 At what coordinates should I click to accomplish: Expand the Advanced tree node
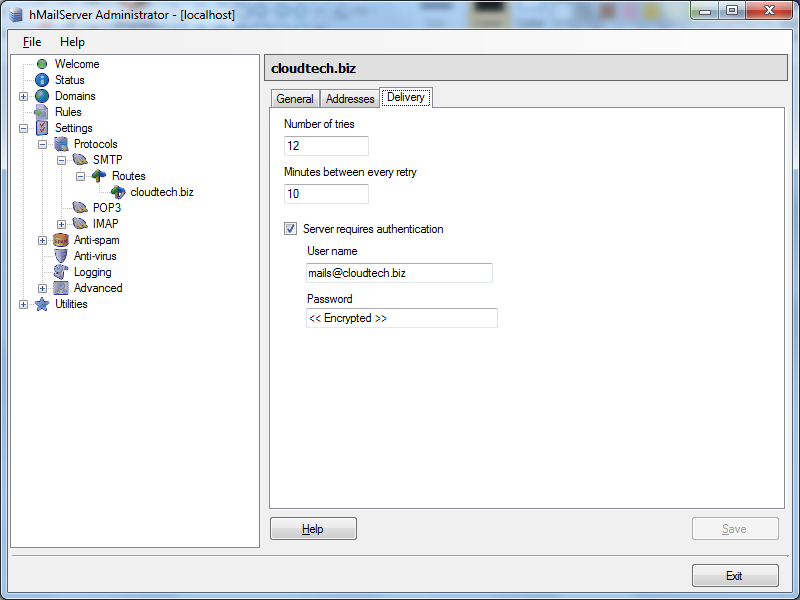(x=42, y=288)
